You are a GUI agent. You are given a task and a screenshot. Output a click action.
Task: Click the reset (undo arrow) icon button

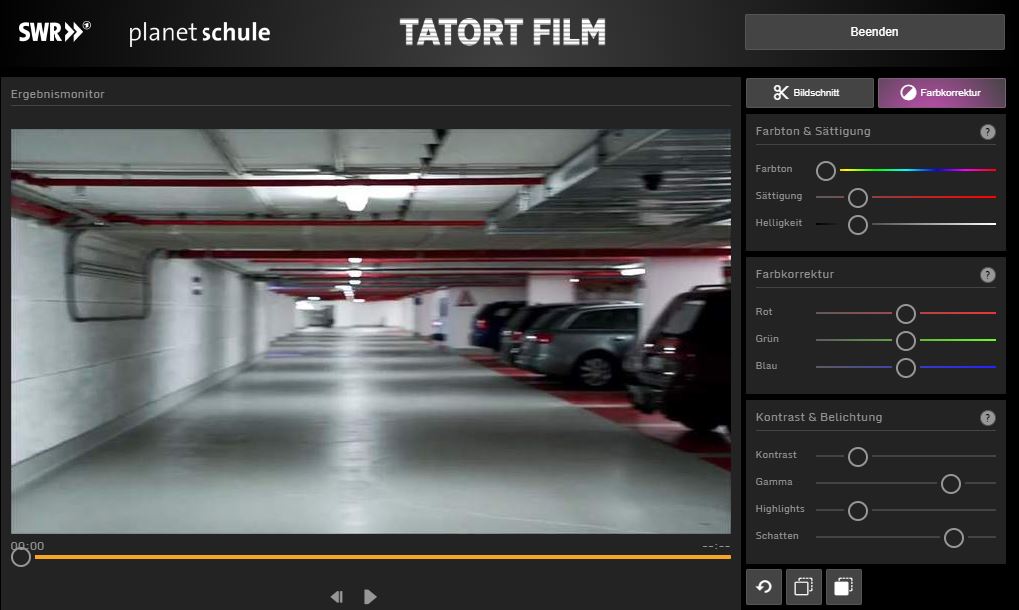tap(764, 588)
